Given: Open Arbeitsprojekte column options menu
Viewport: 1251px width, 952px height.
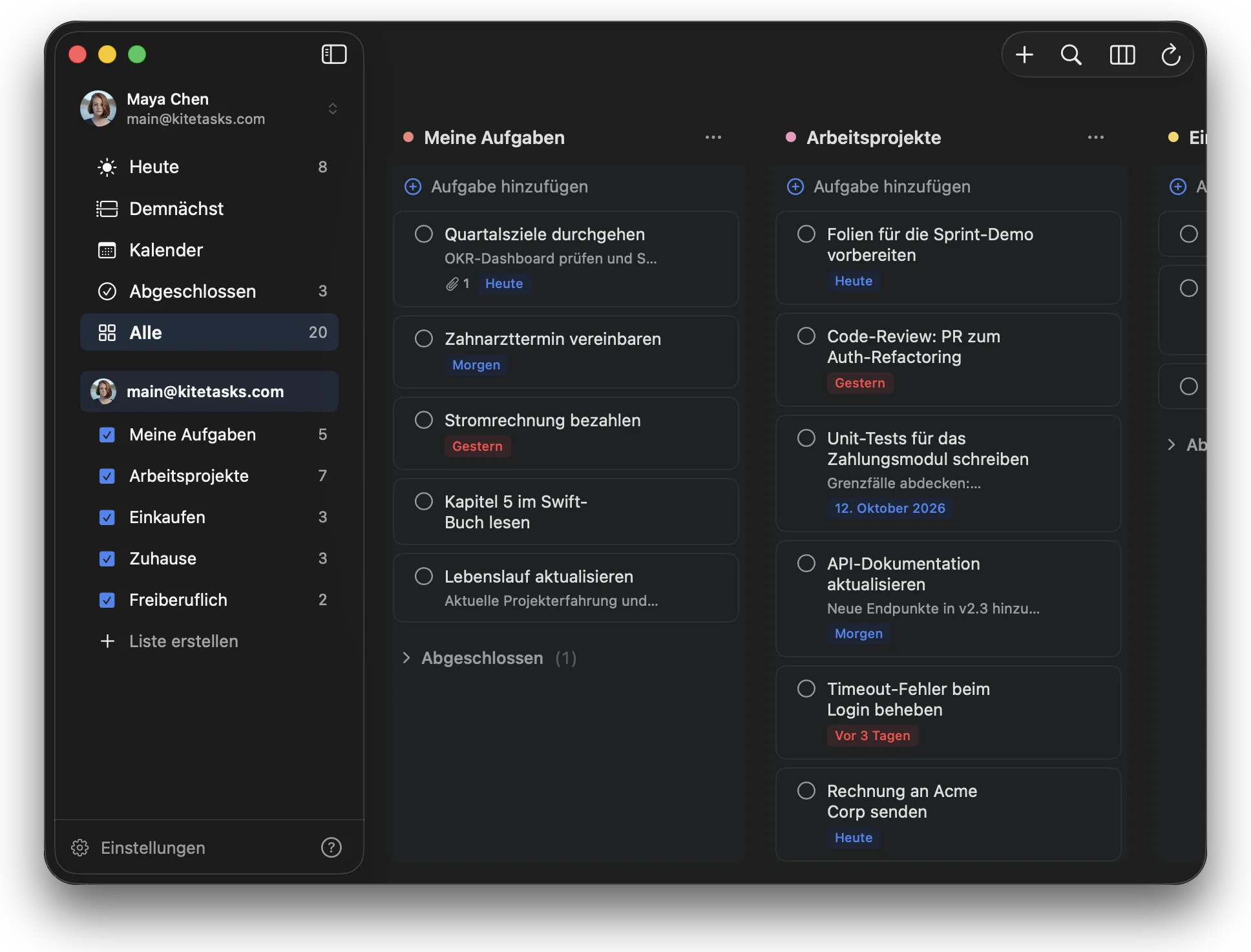Looking at the screenshot, I should [1096, 138].
